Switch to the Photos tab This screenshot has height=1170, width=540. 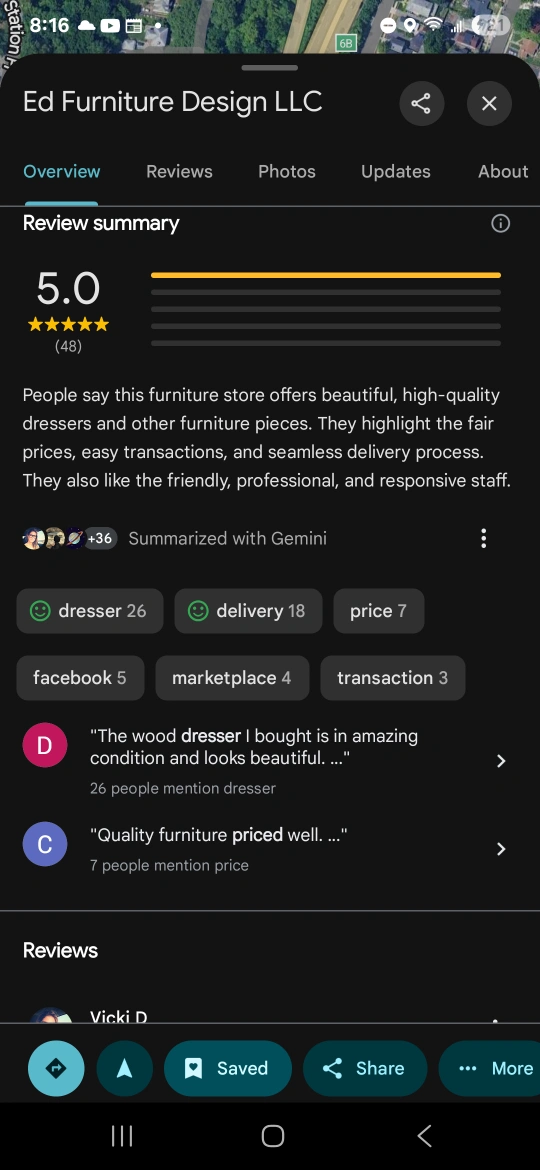[x=286, y=172]
